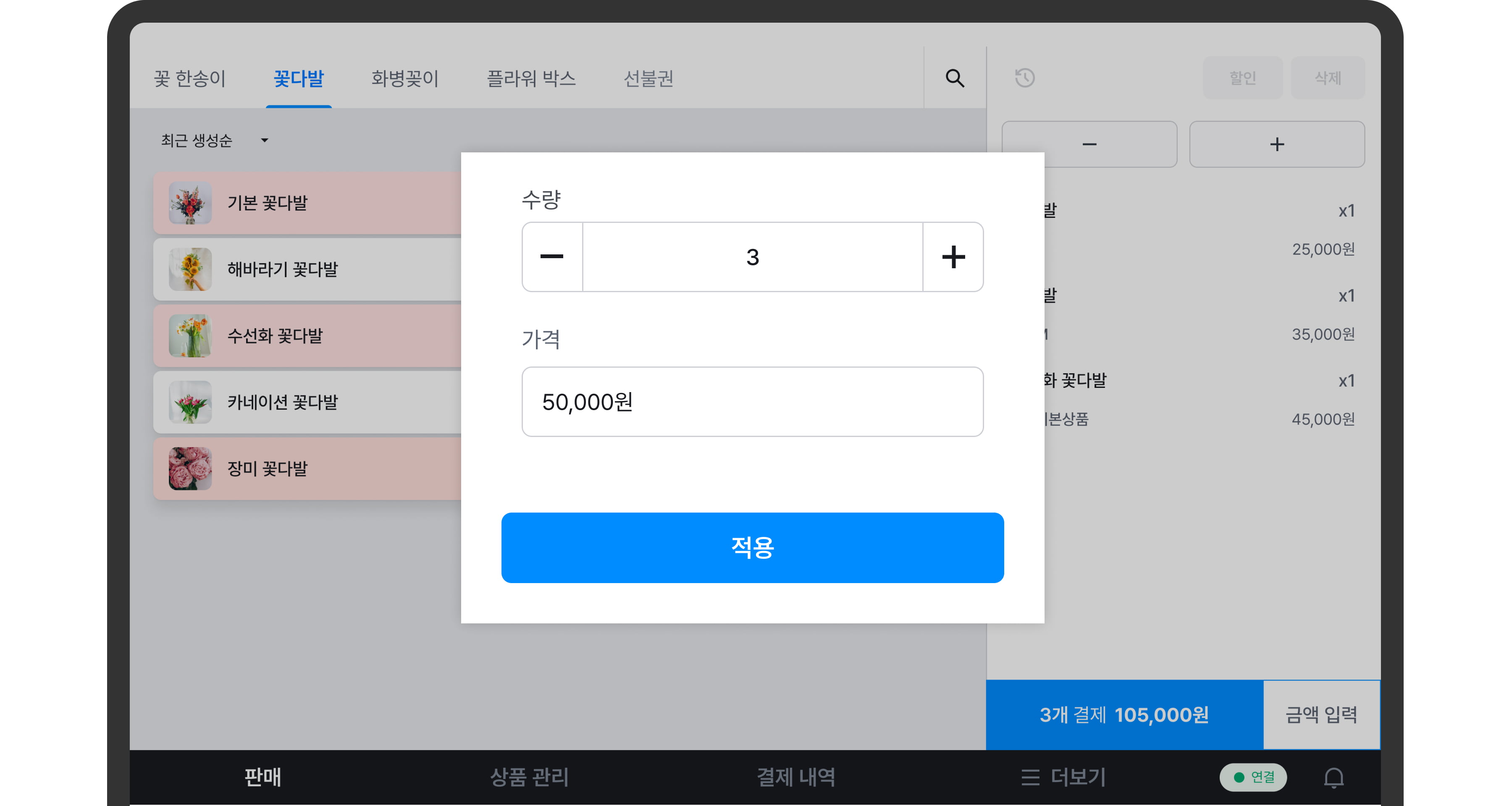1512x806 pixels.
Task: Open 결제 내역 in the bottom bar
Action: tap(796, 777)
